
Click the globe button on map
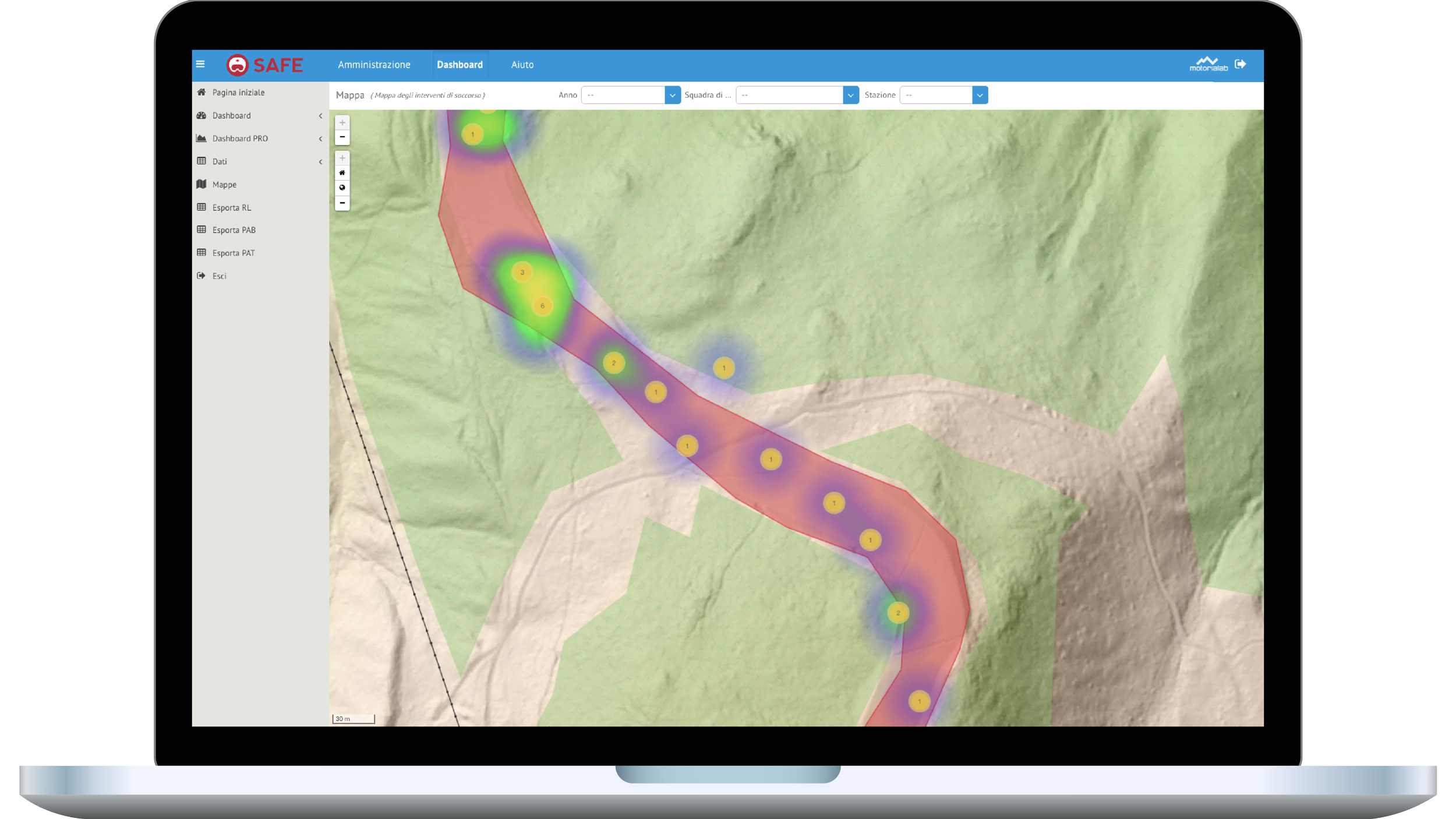342,188
